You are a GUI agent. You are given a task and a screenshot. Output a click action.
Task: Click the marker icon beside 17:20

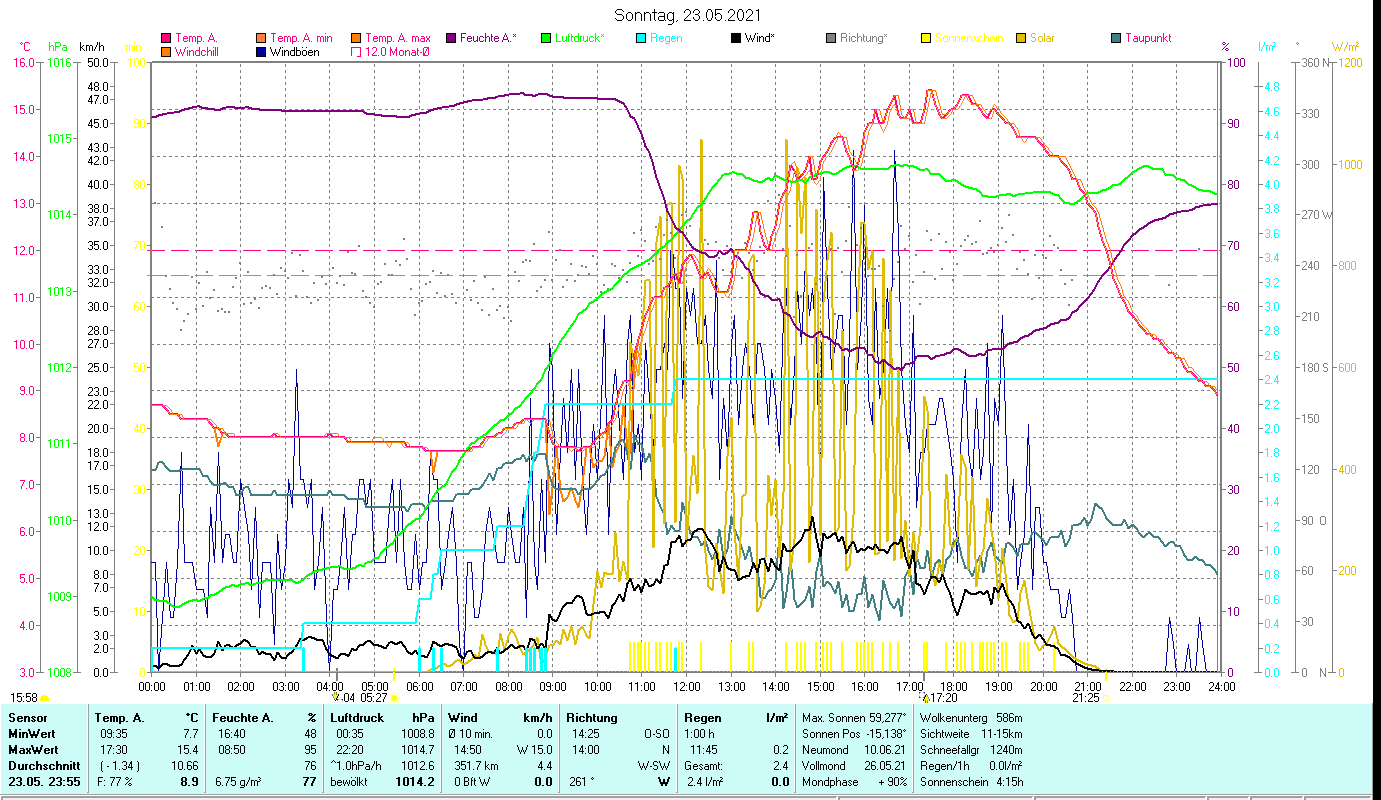tap(925, 698)
